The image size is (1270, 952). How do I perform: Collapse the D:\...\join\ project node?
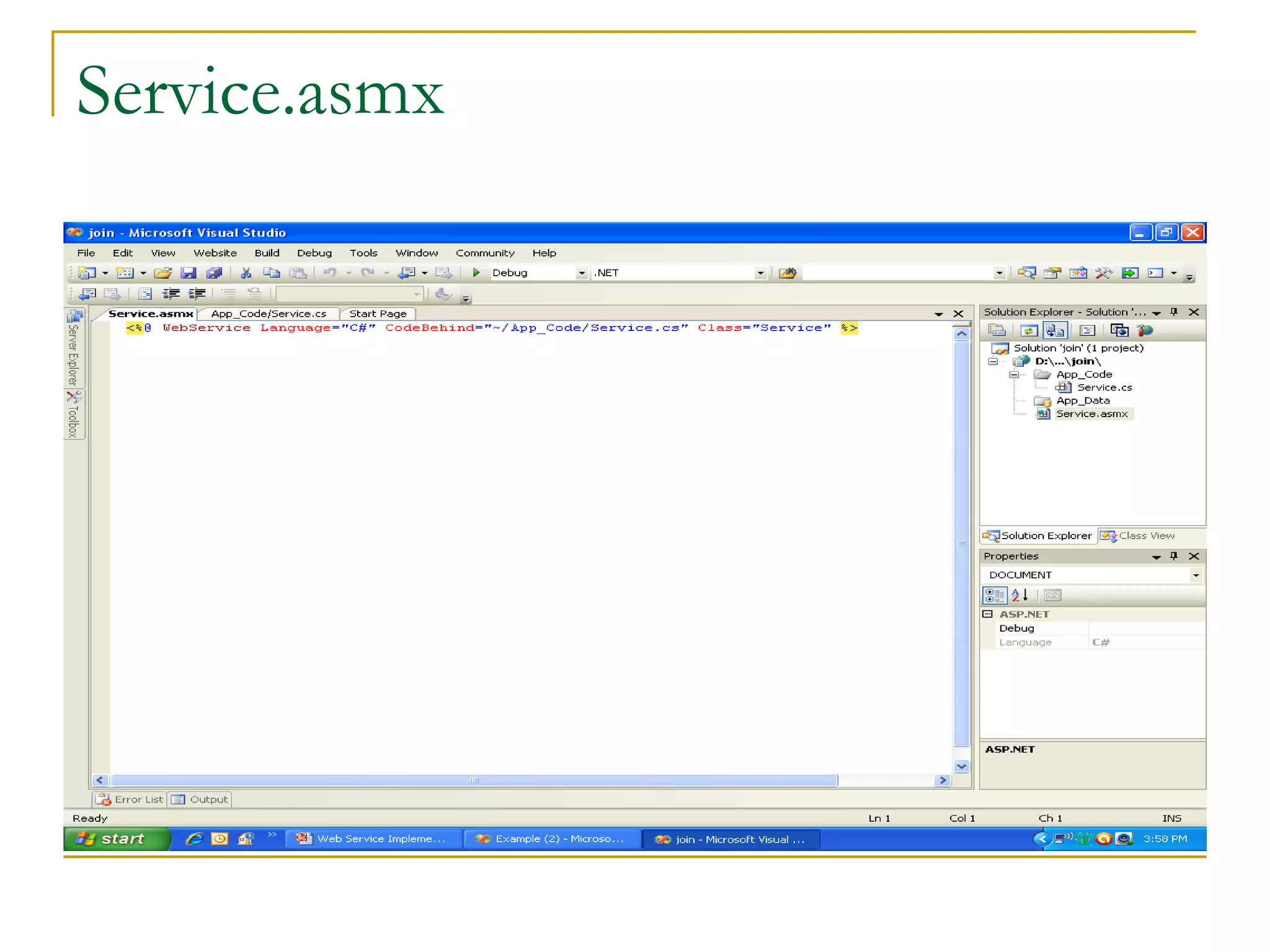(x=993, y=361)
